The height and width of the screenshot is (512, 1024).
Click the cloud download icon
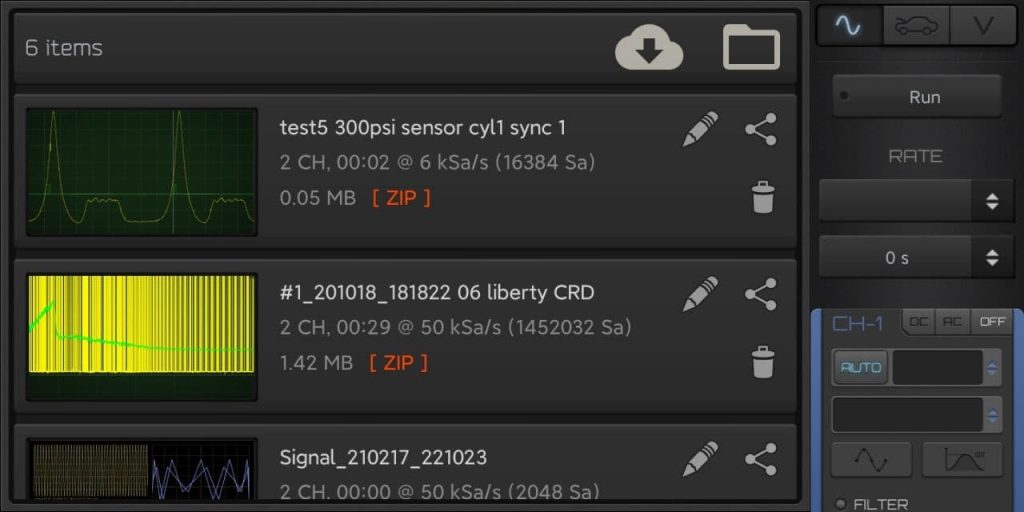click(x=648, y=47)
